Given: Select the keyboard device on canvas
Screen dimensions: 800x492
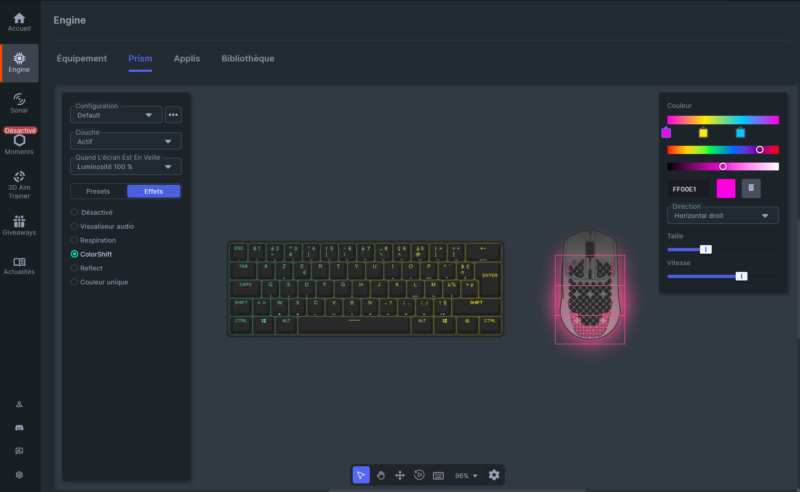Looking at the screenshot, I should pyautogui.click(x=365, y=289).
